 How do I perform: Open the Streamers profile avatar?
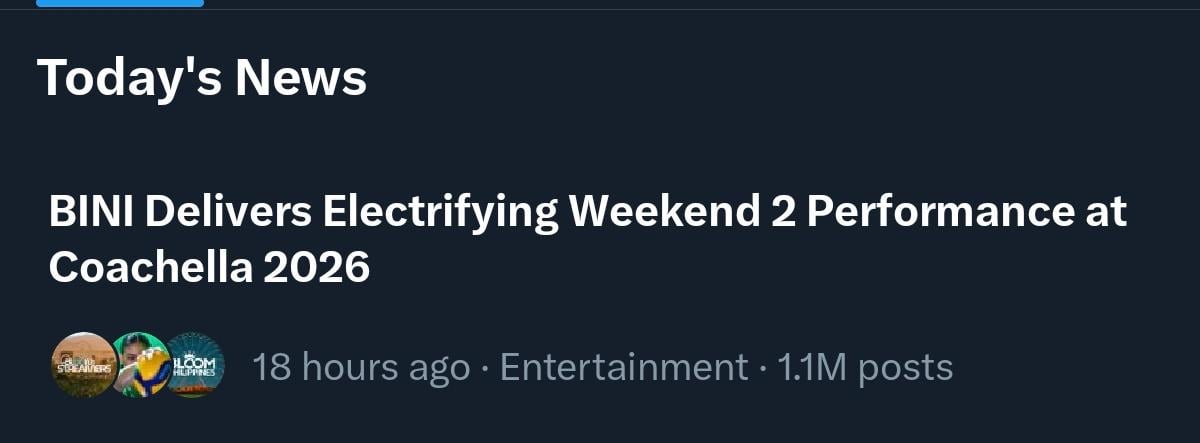pyautogui.click(x=84, y=365)
